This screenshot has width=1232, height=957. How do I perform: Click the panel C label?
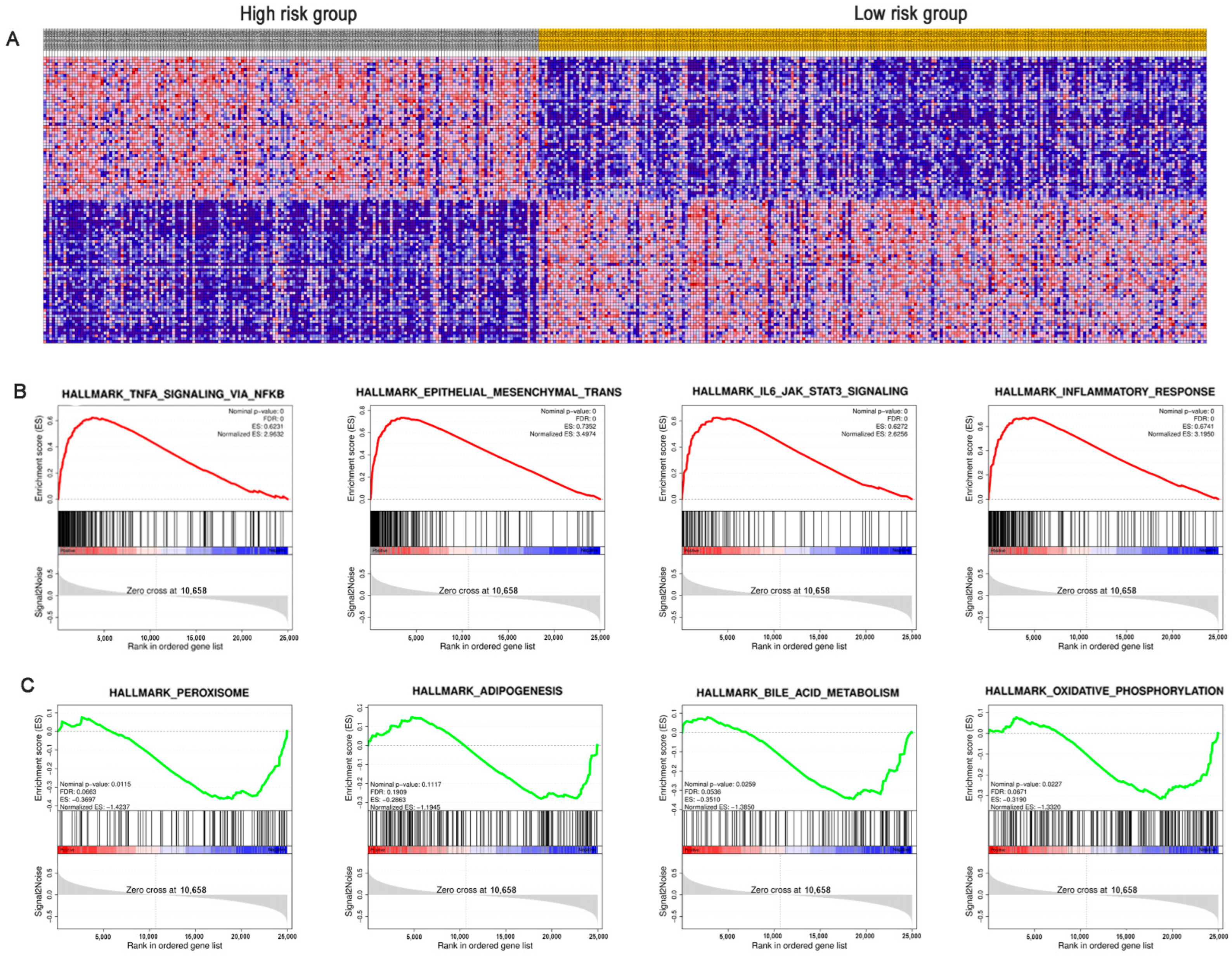click(27, 685)
